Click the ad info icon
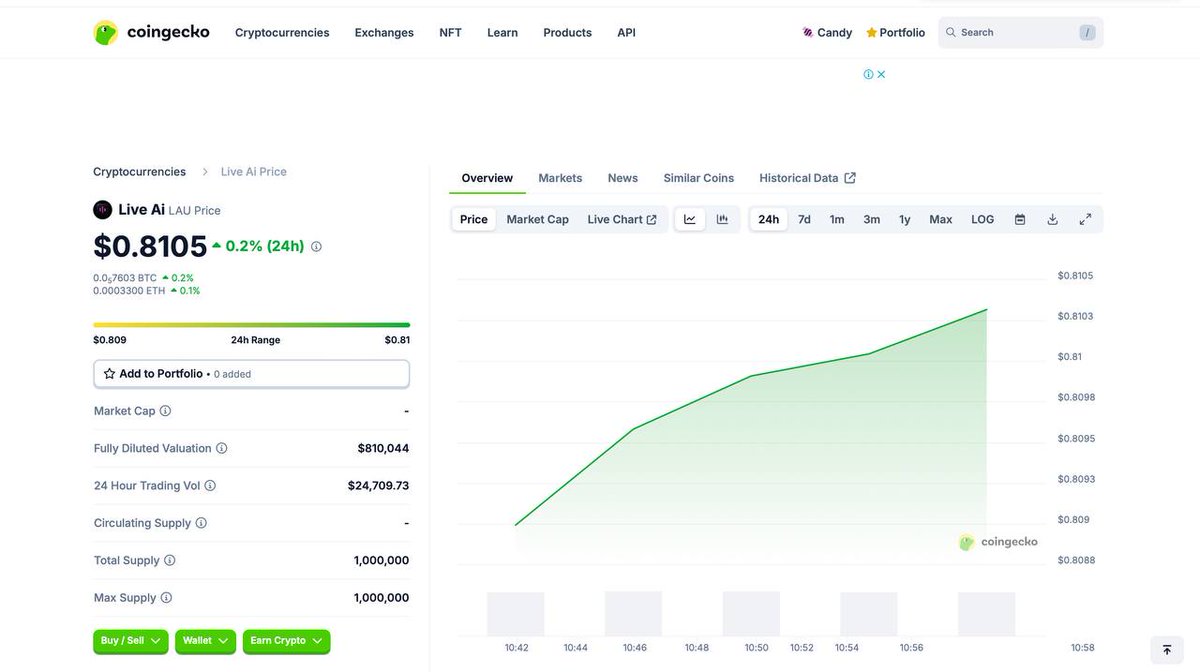The width and height of the screenshot is (1200, 672). click(868, 74)
